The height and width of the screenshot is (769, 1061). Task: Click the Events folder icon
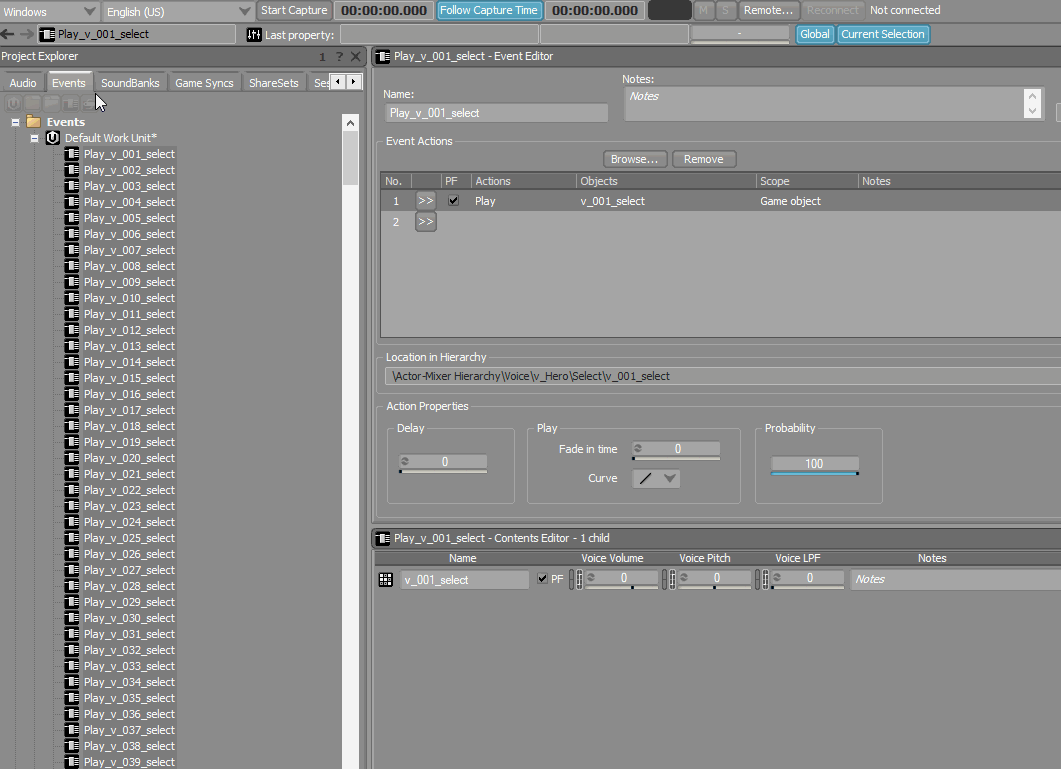point(33,122)
